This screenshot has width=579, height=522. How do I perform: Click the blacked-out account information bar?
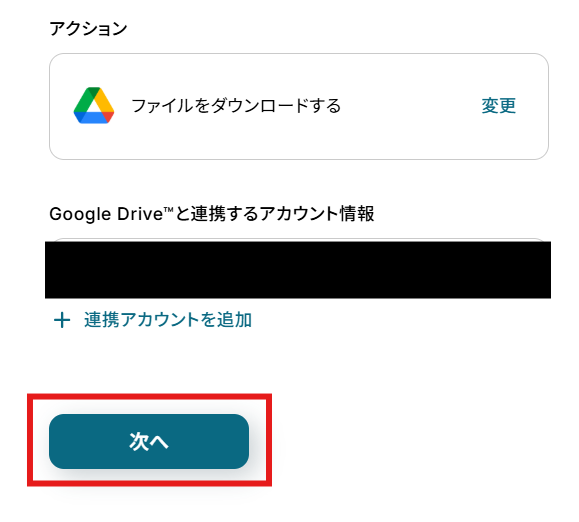coord(298,269)
